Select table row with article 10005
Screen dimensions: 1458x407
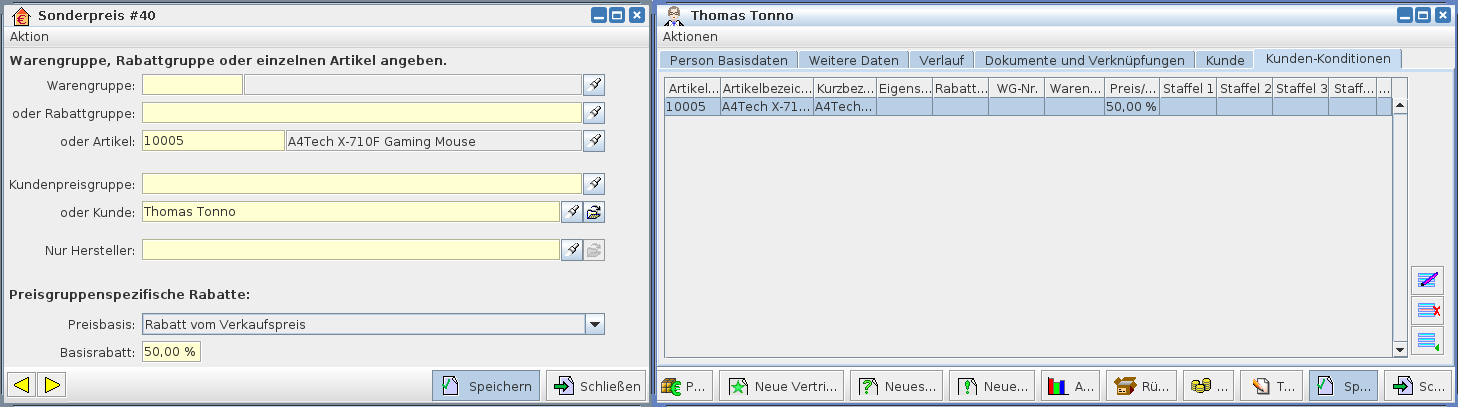point(900,107)
